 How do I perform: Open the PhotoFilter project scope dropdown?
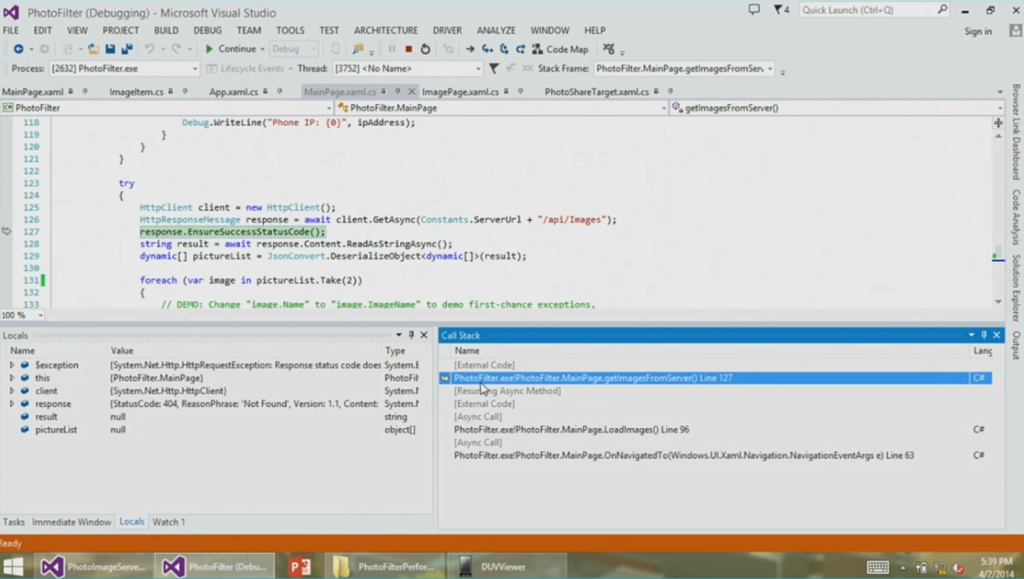pyautogui.click(x=328, y=108)
